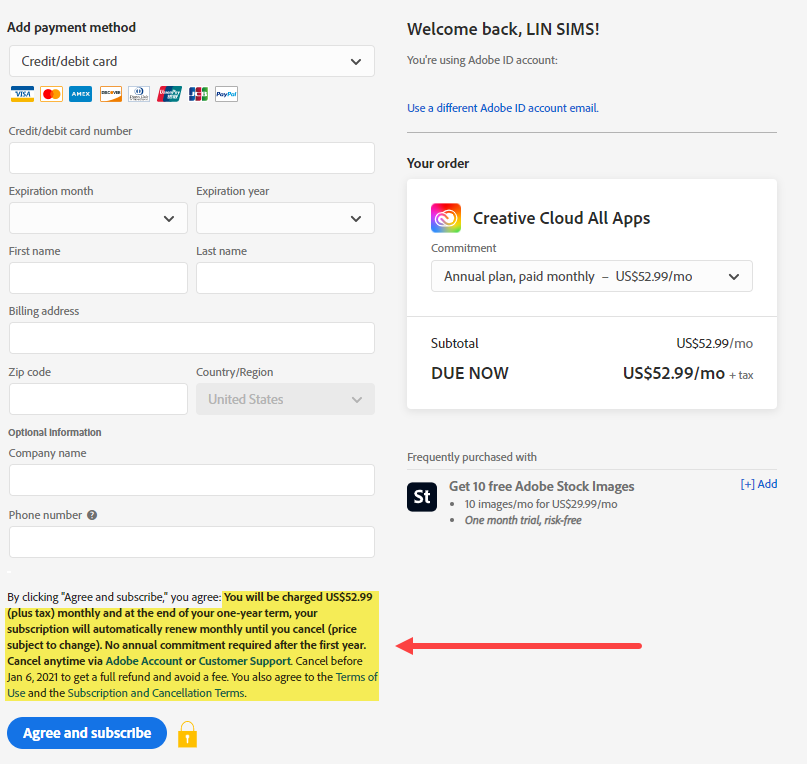Open the payment method dropdown
The width and height of the screenshot is (807, 764).
[191, 61]
